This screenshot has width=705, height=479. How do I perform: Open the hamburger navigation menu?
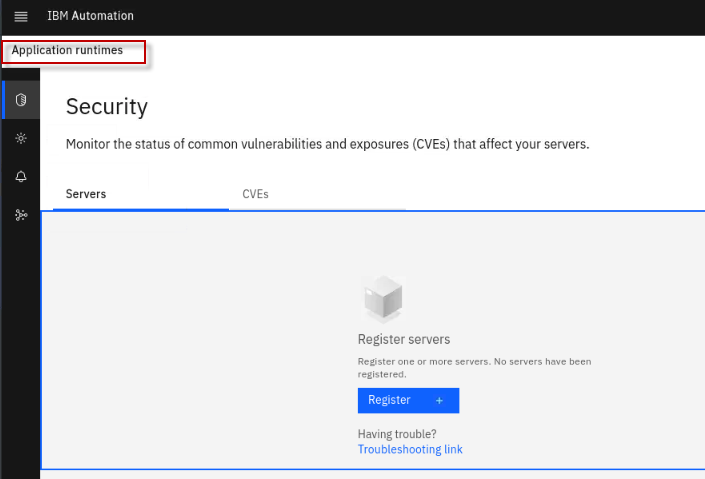point(21,17)
